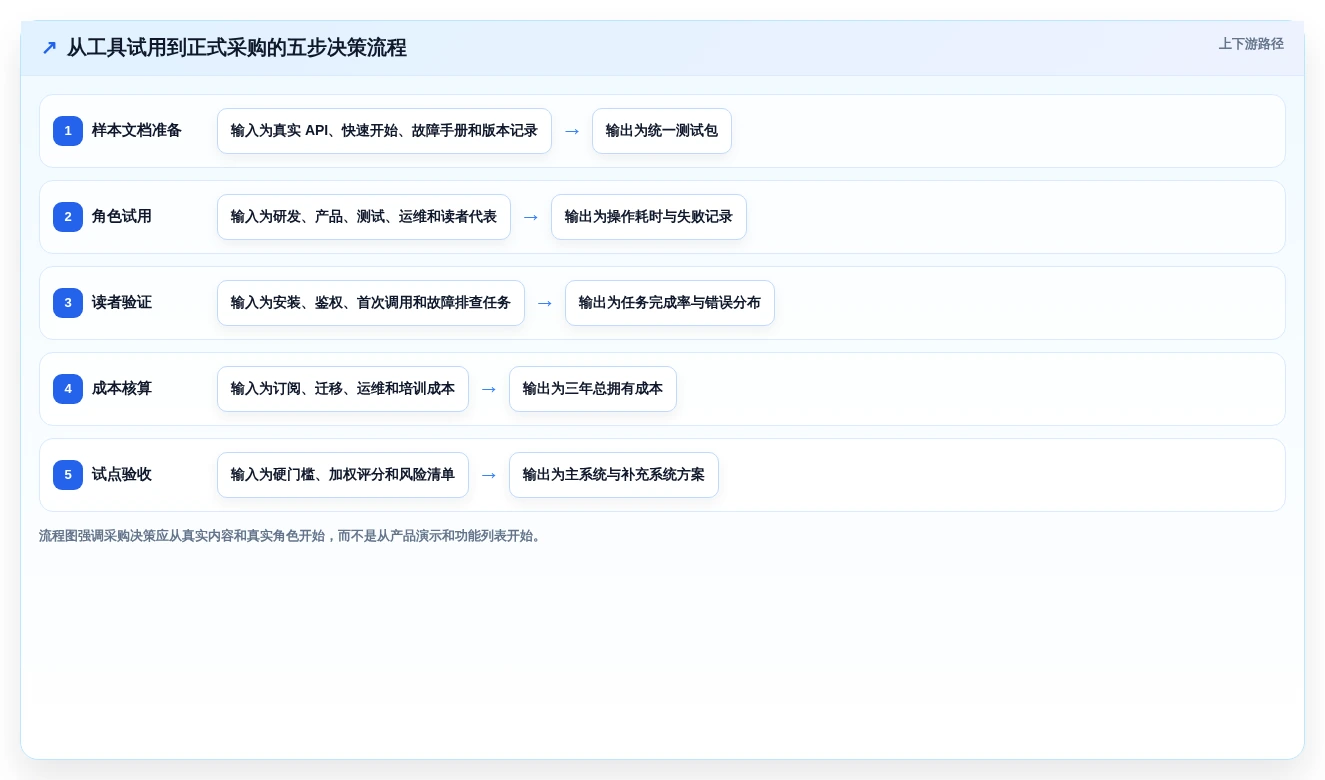Click the title 从工具试用到正式采购的五步决策流程

coord(237,48)
